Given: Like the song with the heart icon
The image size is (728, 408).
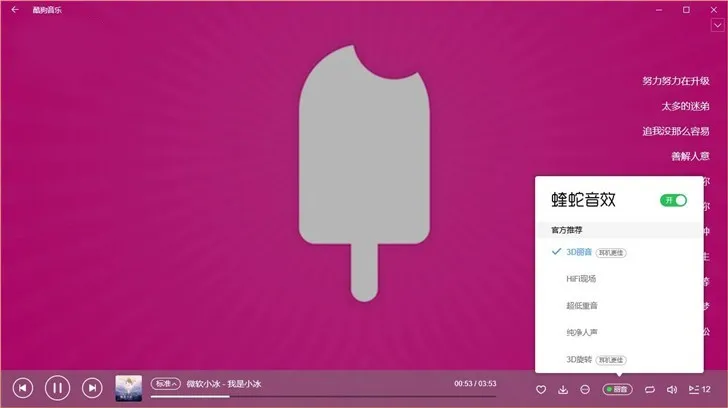Looking at the screenshot, I should [x=541, y=389].
